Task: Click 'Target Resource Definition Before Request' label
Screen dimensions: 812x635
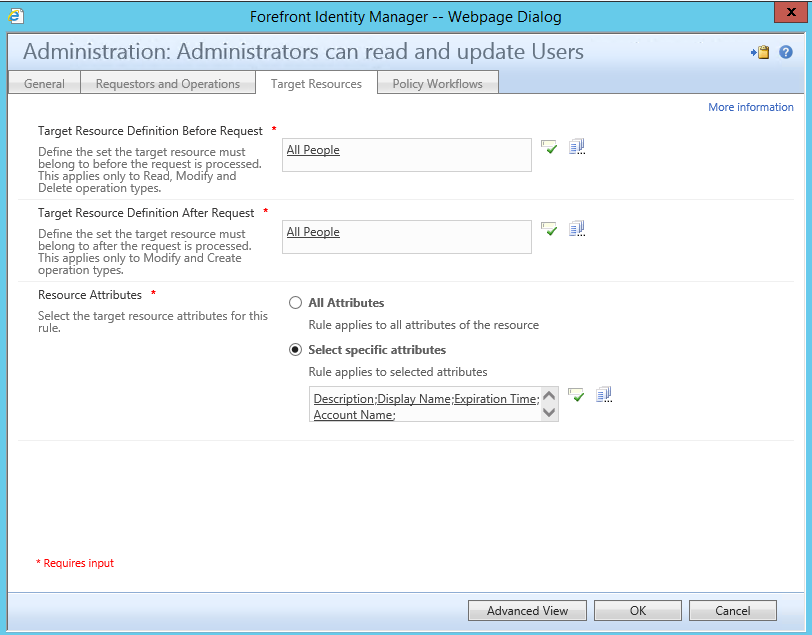Action: click(150, 131)
